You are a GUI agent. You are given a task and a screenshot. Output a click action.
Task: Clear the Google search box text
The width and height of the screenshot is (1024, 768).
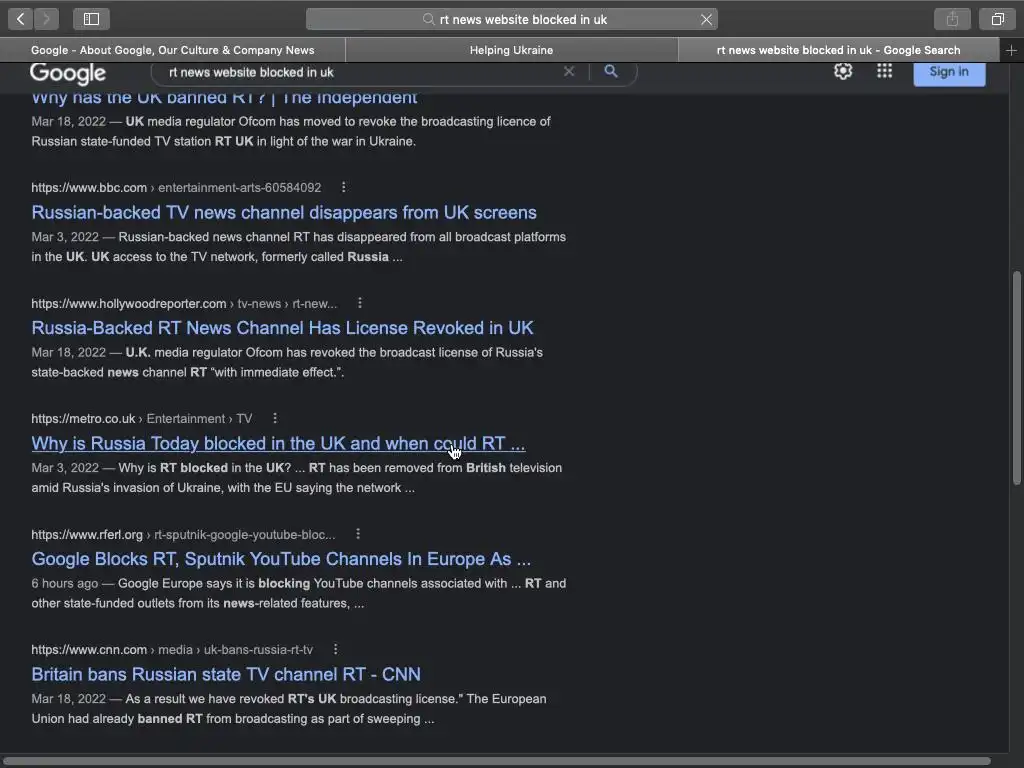[x=569, y=71]
